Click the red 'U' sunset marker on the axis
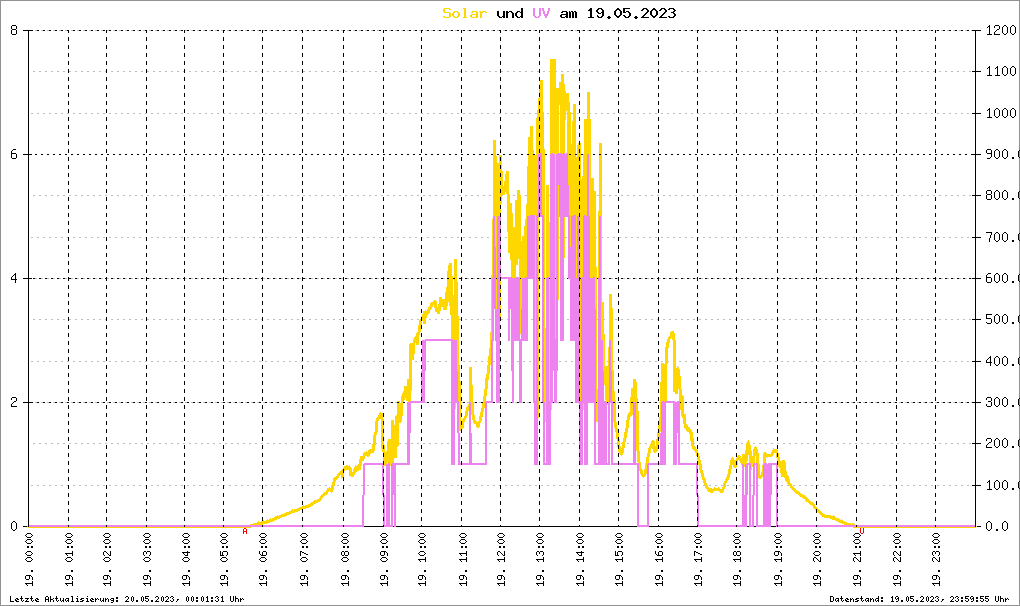 tap(861, 531)
